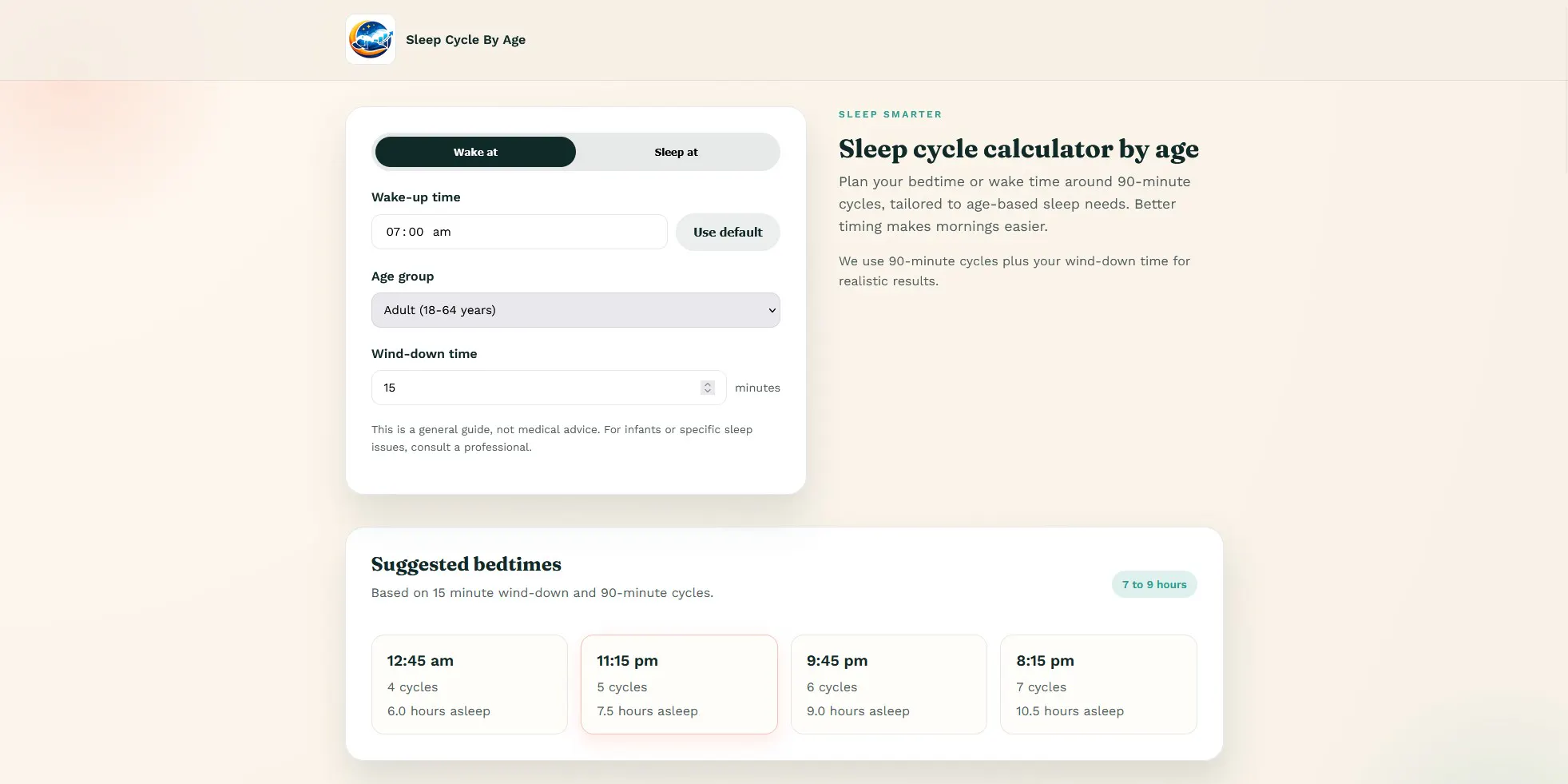Select the 9:45 pm bedtime card
Viewport: 1568px width, 784px height.
(889, 684)
